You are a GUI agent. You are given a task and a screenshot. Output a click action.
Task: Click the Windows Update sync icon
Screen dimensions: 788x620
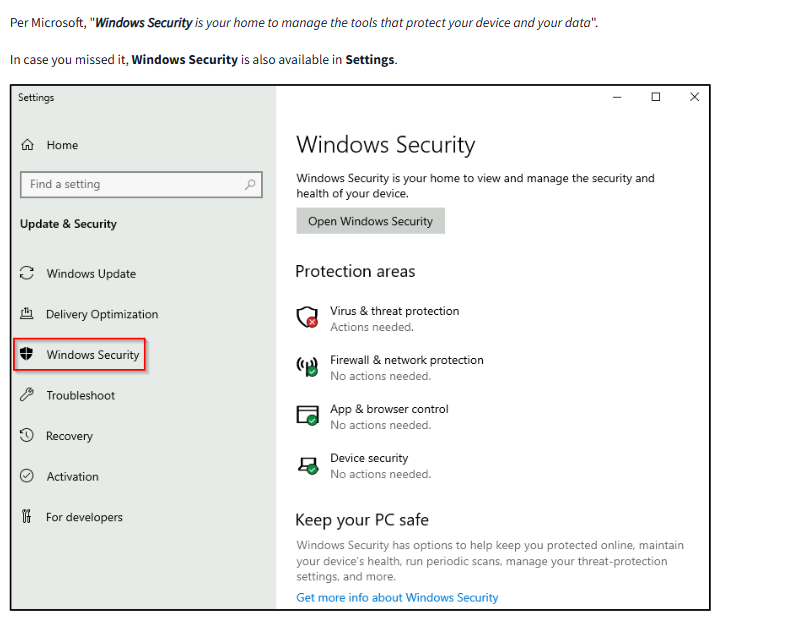tap(27, 274)
